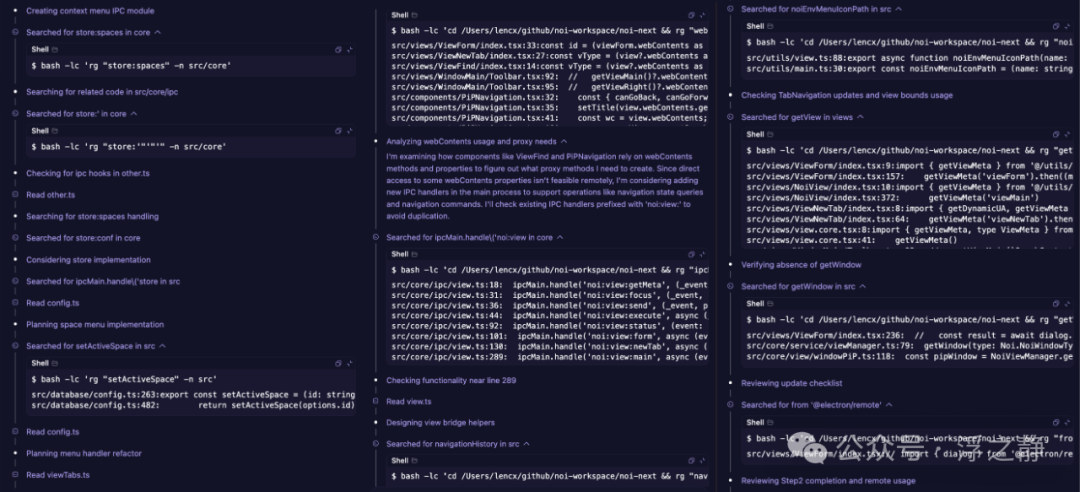1080x492 pixels.
Task: Open 'Searched for ipcMain.handle\('store in src' step
Action: [x=103, y=281]
